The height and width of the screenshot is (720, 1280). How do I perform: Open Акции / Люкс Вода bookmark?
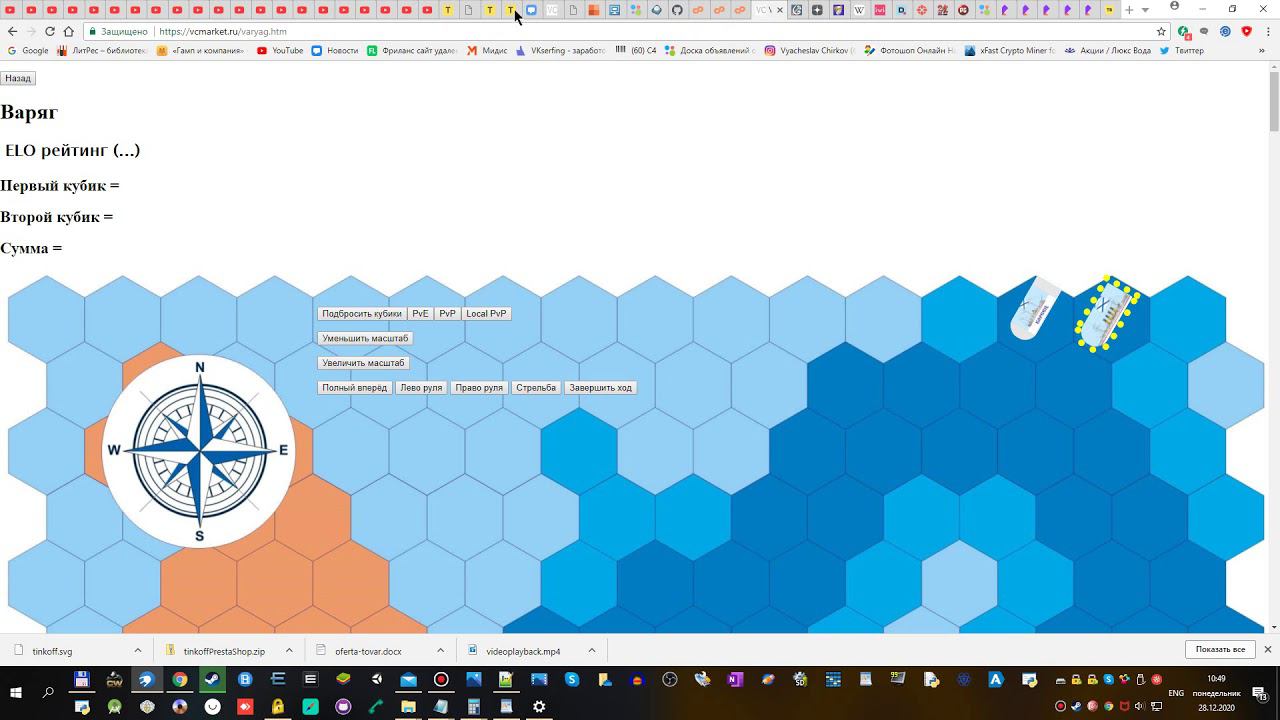1108,50
